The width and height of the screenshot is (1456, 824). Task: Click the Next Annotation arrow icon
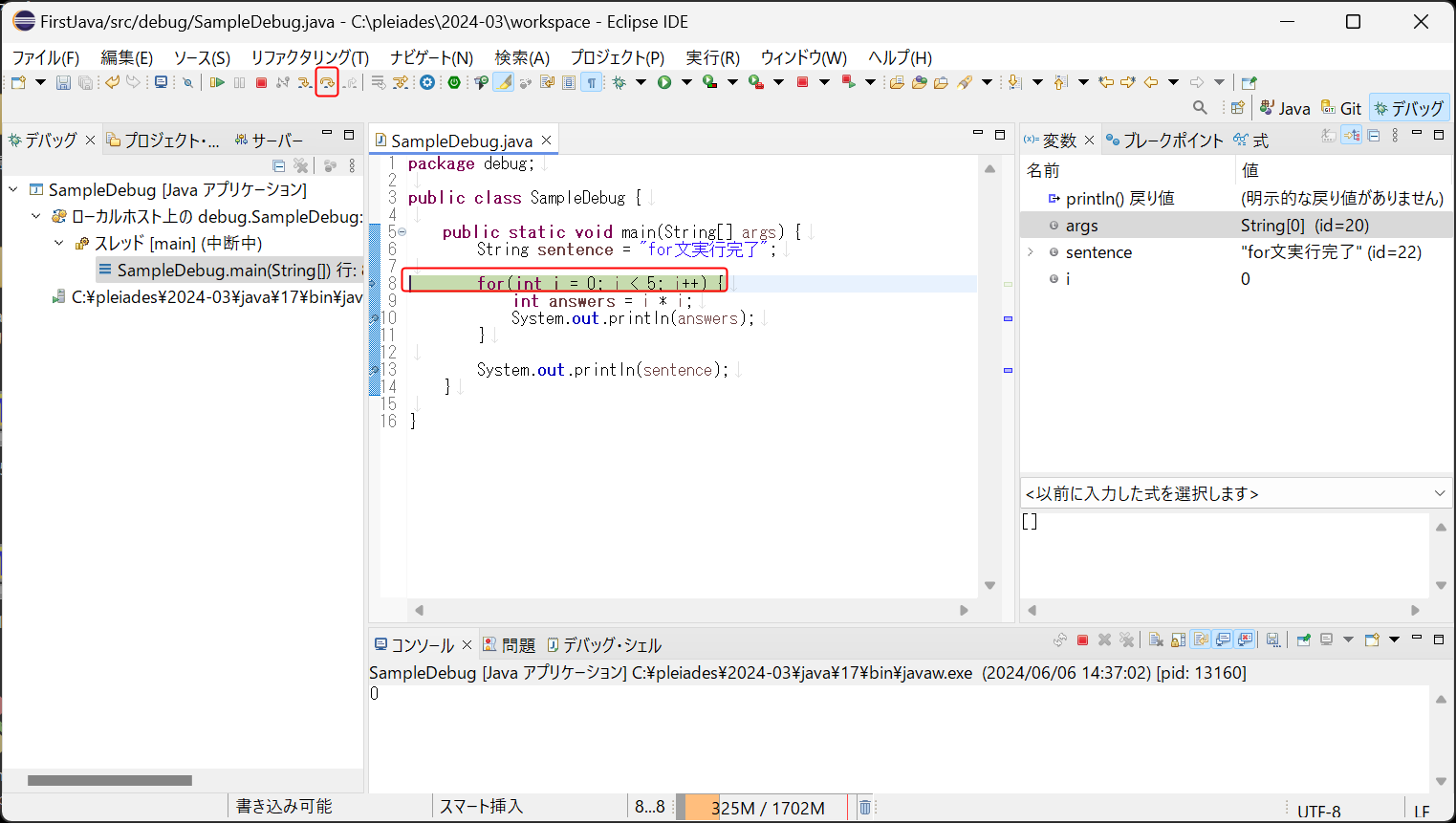tap(1014, 82)
